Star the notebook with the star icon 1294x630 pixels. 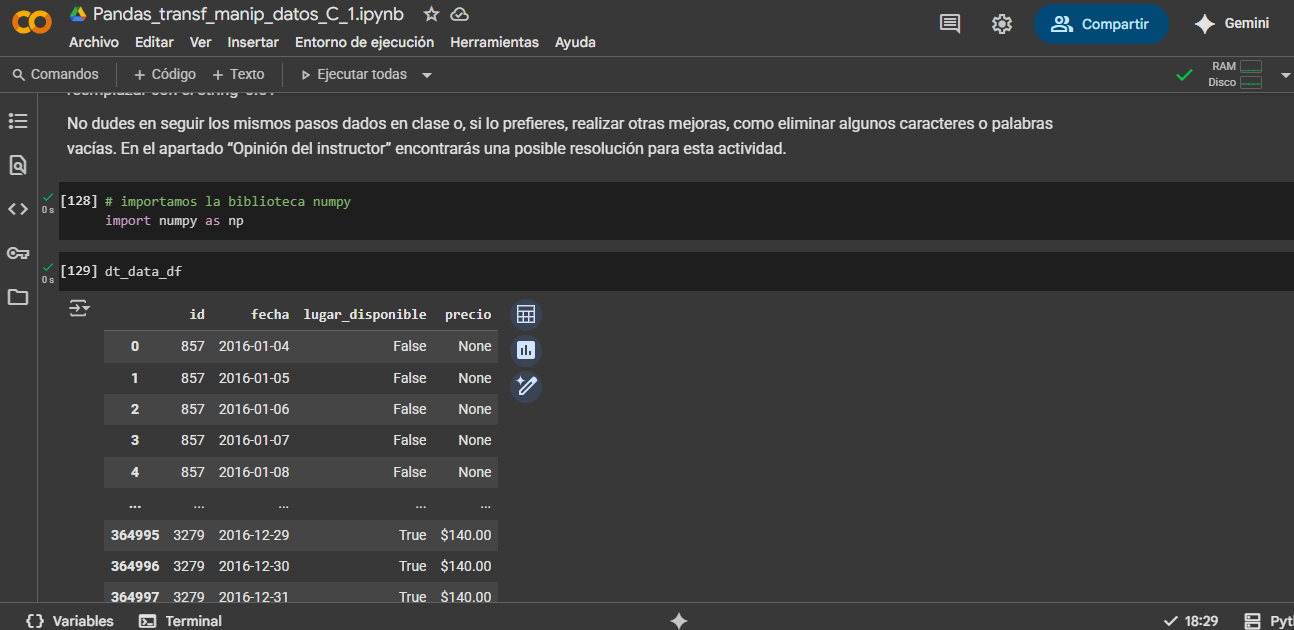pos(431,14)
